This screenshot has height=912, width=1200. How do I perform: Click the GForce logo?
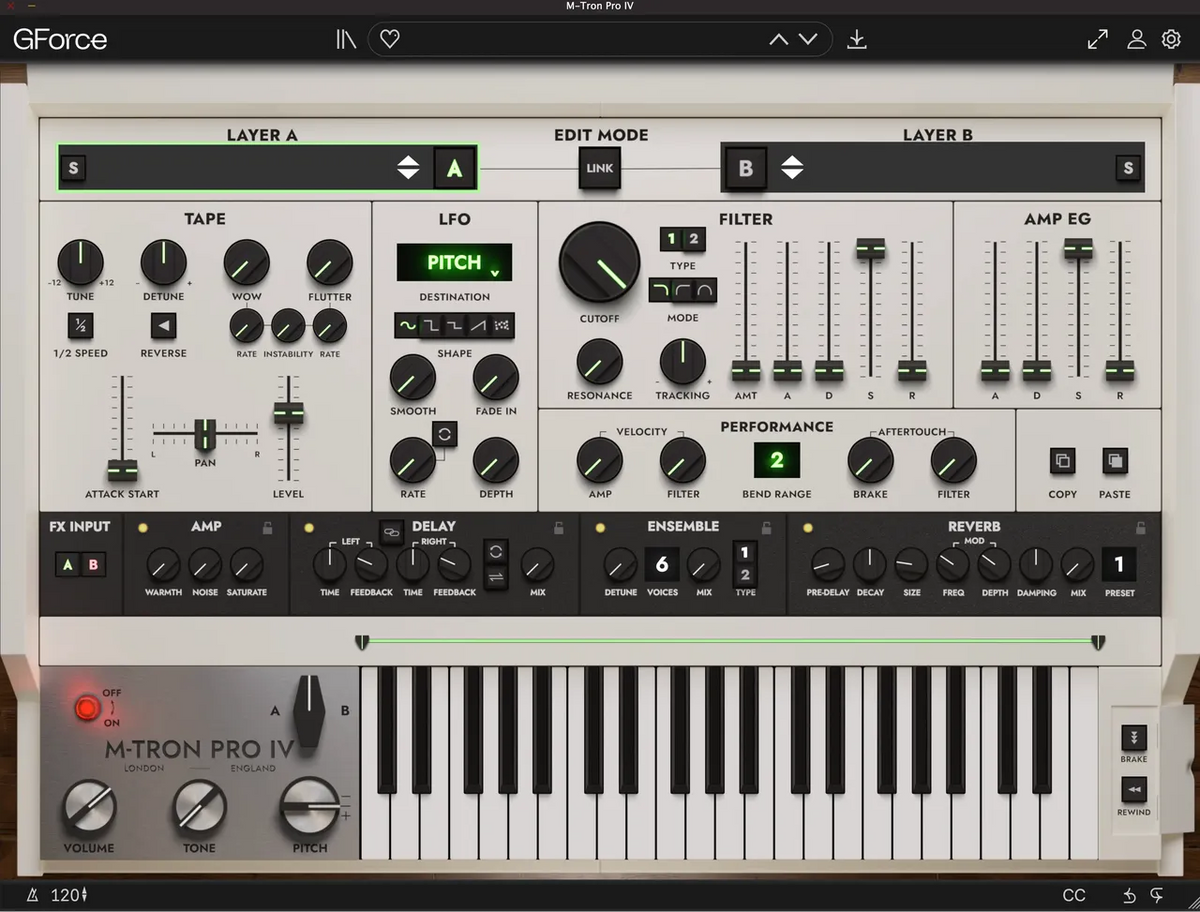tap(60, 40)
